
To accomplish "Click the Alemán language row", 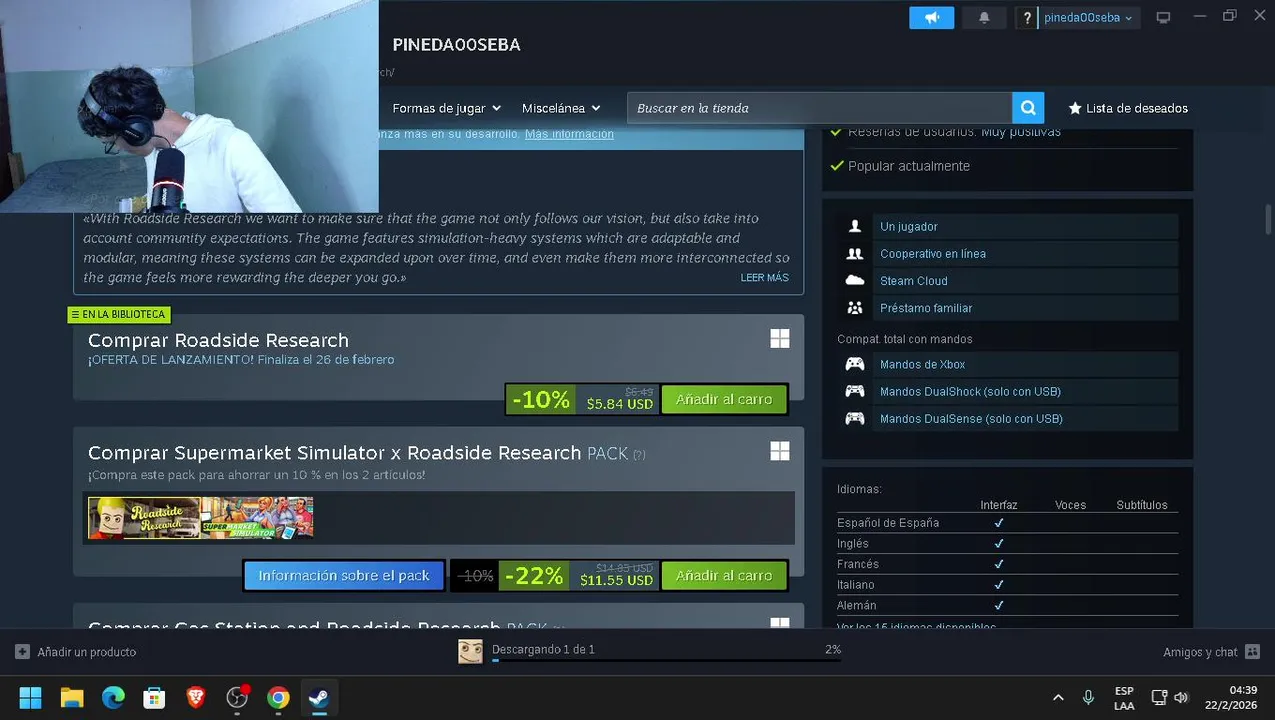I will 1007,606.
